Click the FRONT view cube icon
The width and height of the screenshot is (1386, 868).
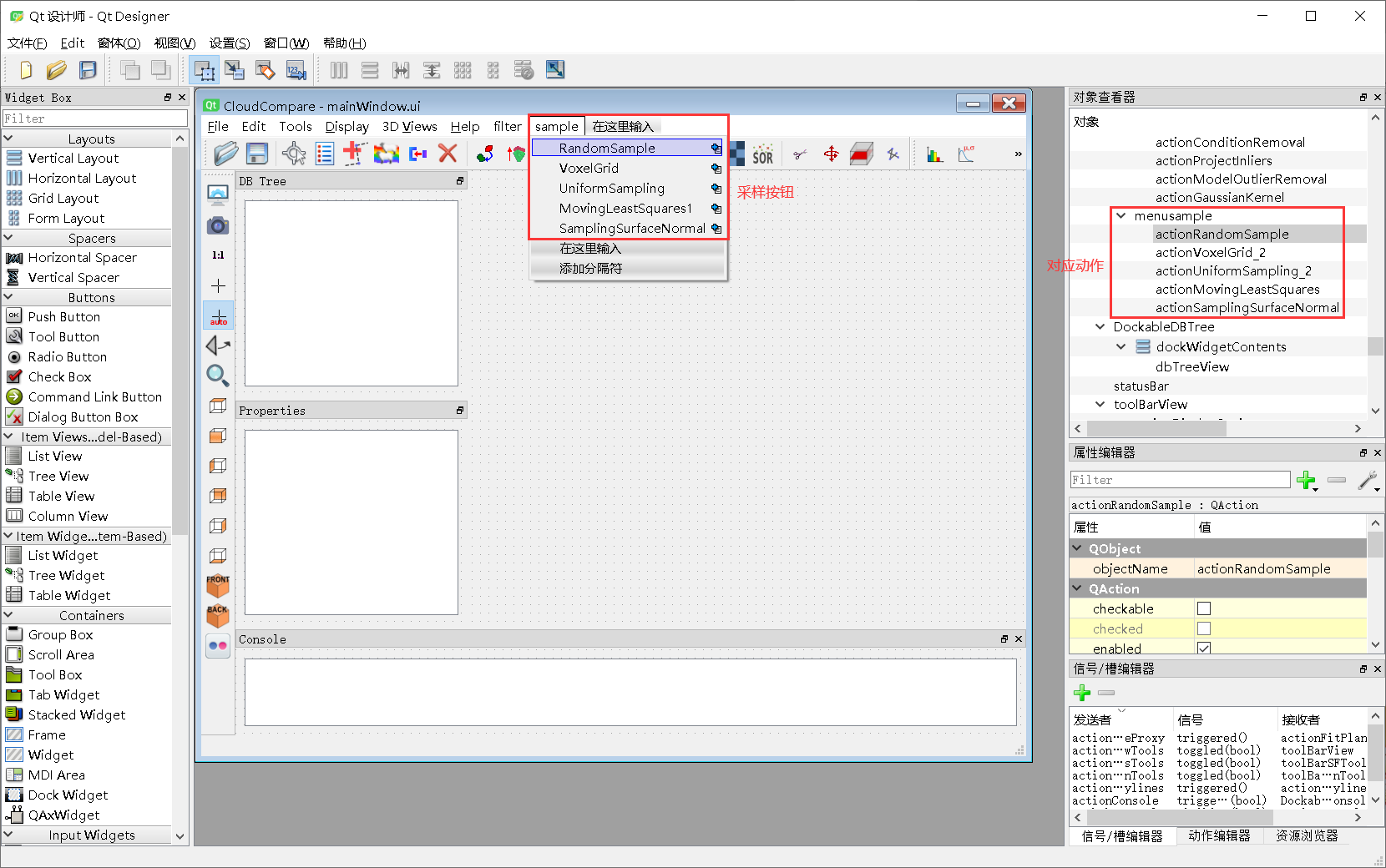point(218,585)
